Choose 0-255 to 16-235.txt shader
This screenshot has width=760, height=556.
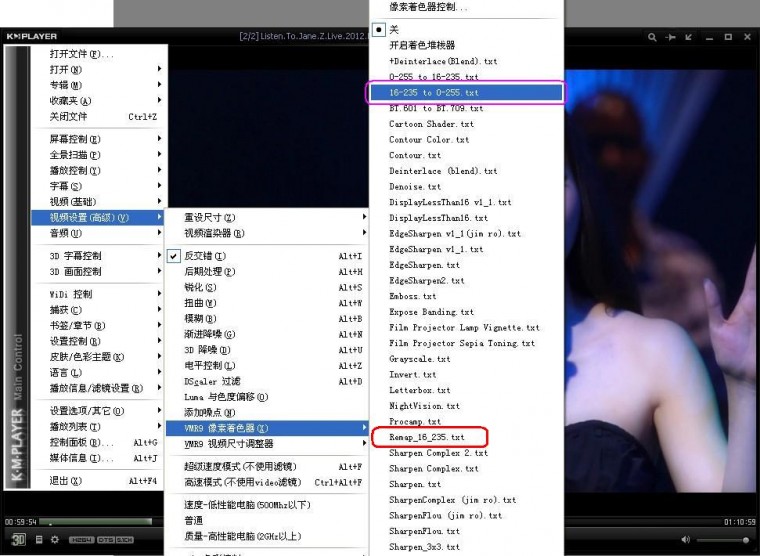466,77
